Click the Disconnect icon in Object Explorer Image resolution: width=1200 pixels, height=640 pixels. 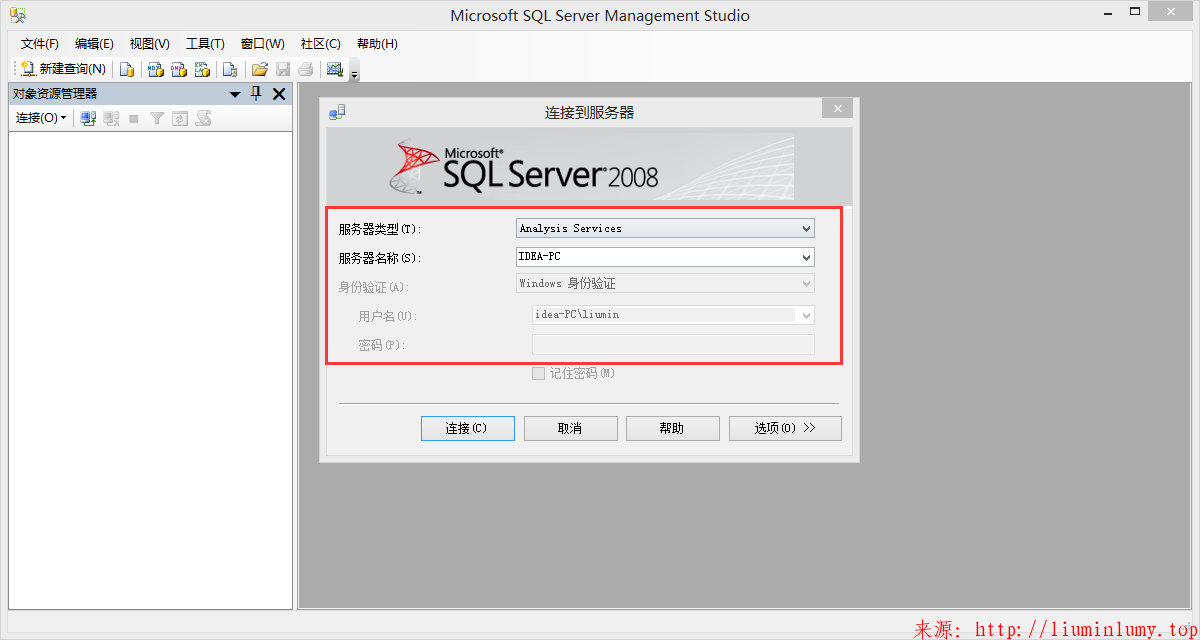pyautogui.click(x=111, y=118)
